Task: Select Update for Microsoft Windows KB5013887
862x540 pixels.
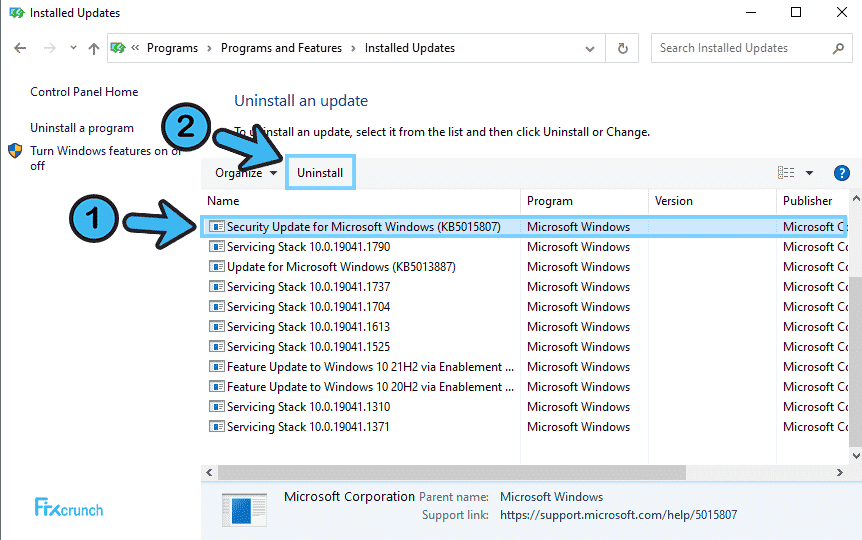Action: coord(524,267)
